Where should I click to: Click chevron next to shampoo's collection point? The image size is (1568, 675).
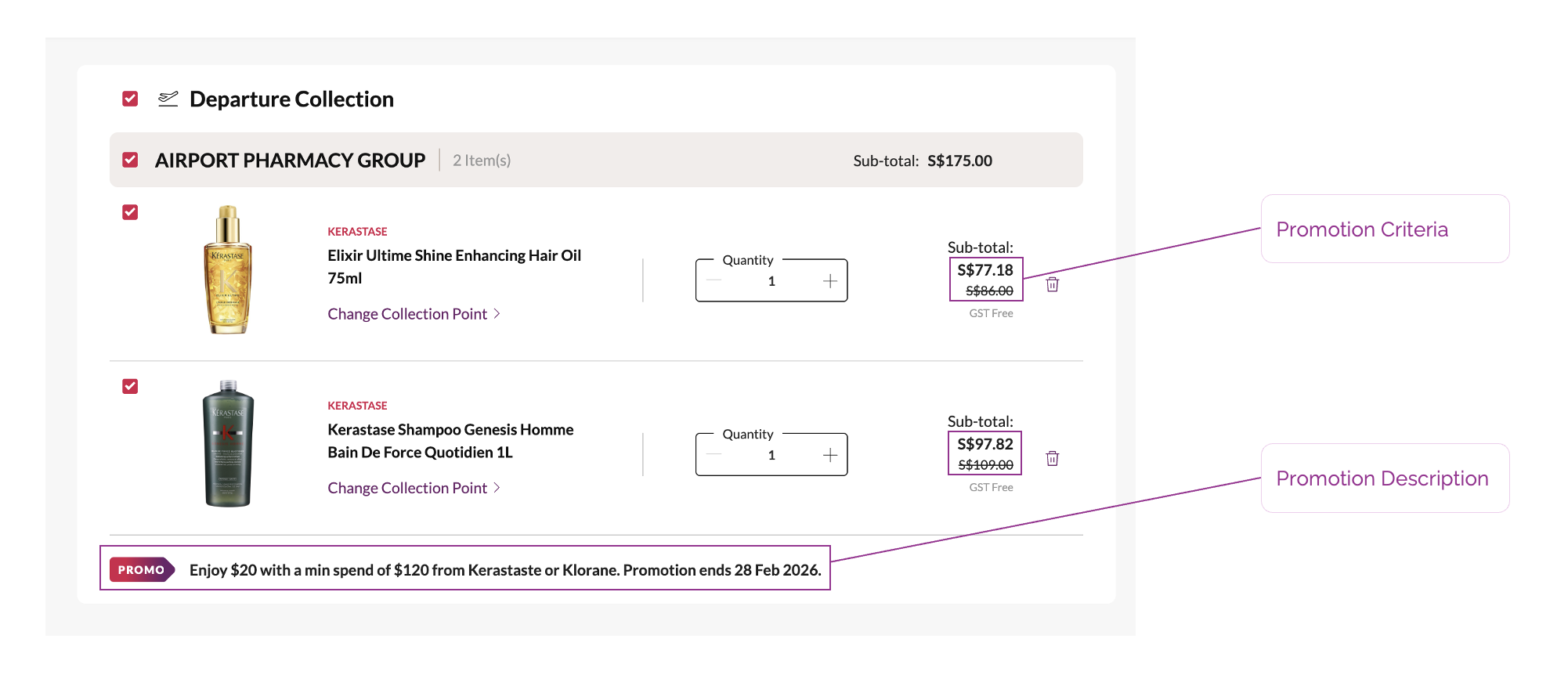(497, 488)
